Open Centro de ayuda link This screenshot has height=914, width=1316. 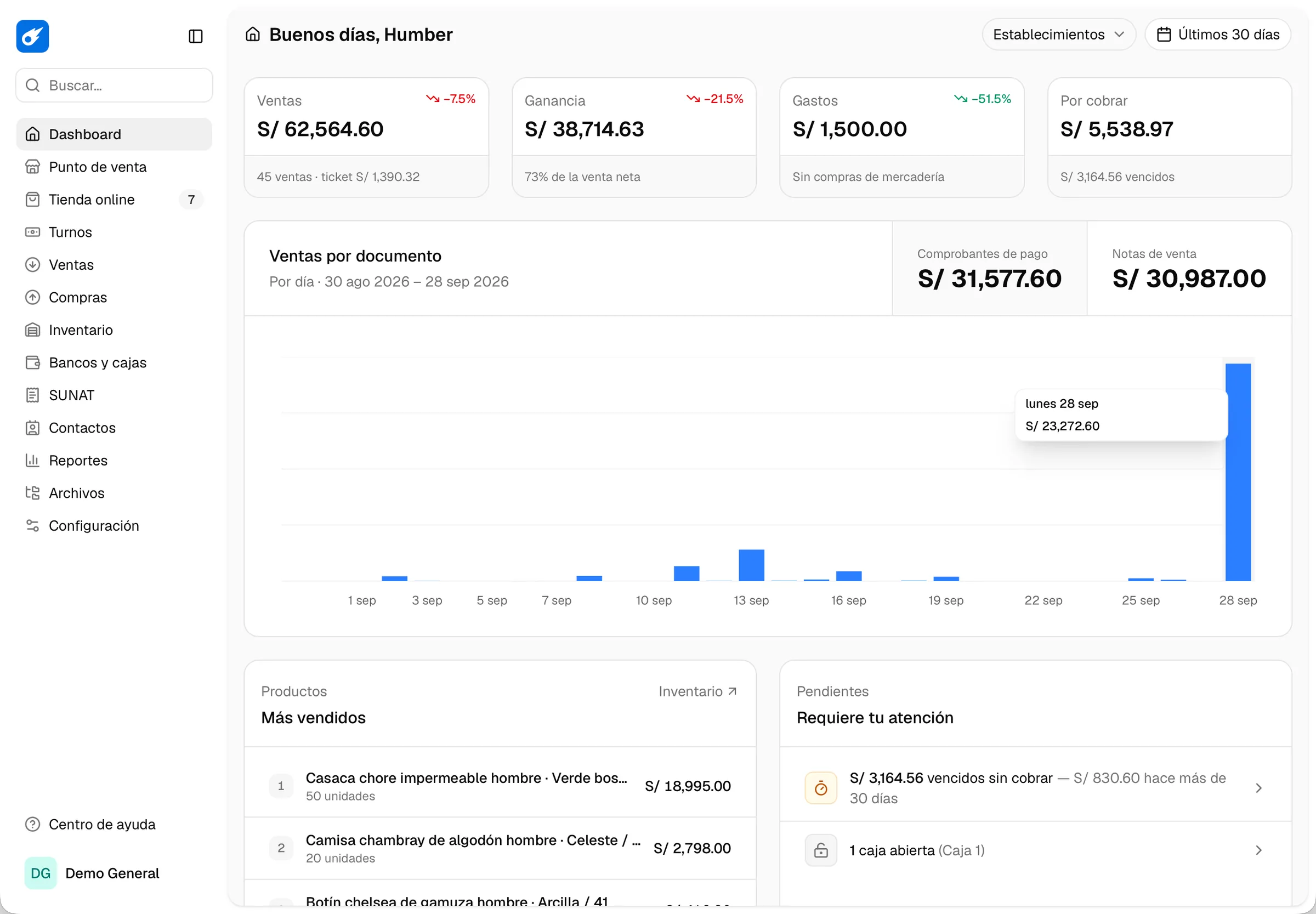coord(114,824)
